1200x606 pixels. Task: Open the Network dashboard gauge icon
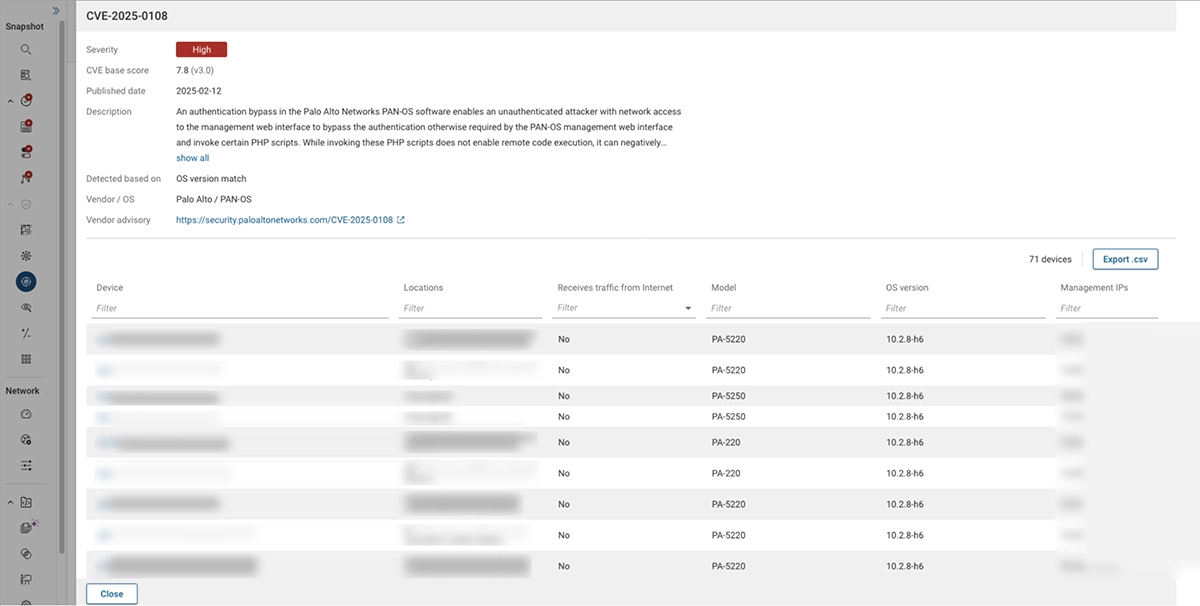pyautogui.click(x=26, y=414)
